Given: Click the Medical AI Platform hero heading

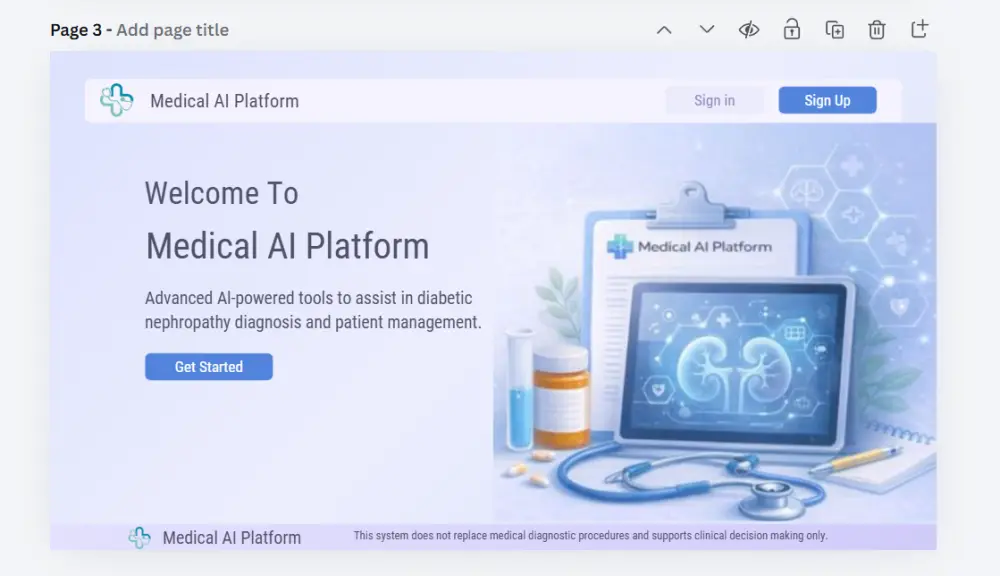Looking at the screenshot, I should click(287, 245).
